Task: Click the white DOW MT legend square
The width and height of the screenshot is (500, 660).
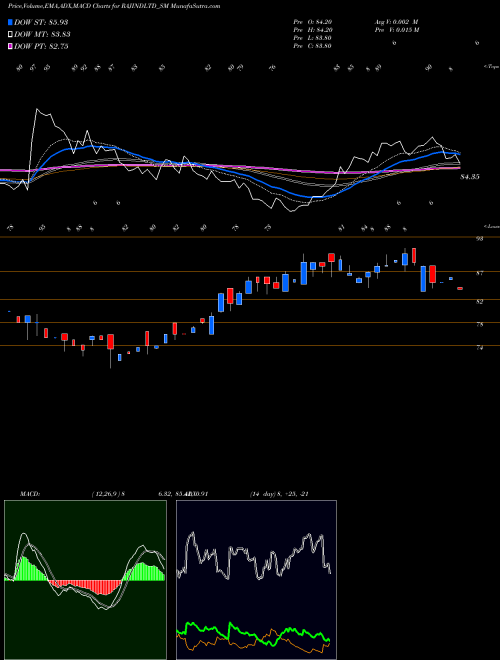Action: 10,34
